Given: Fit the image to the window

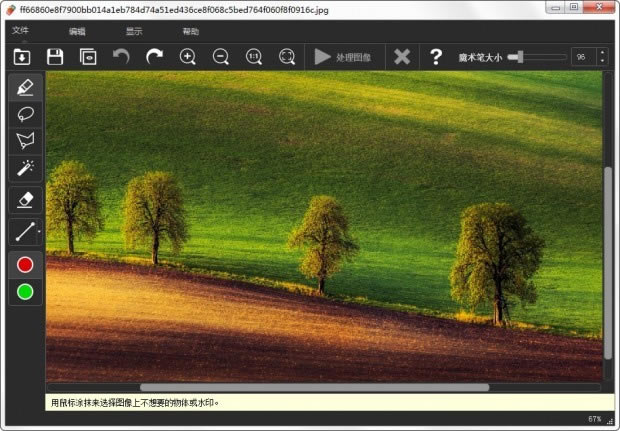Looking at the screenshot, I should pyautogui.click(x=287, y=57).
